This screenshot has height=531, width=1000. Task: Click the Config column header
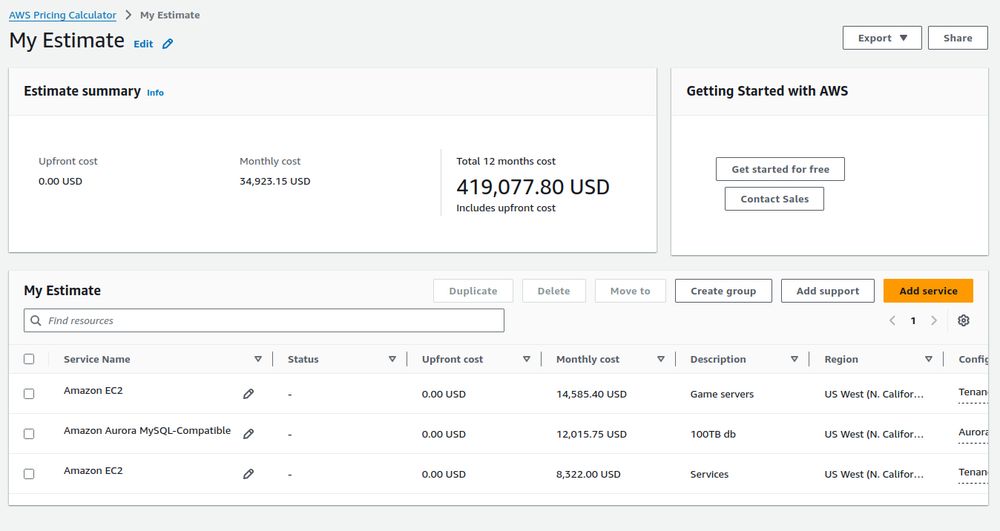973,359
